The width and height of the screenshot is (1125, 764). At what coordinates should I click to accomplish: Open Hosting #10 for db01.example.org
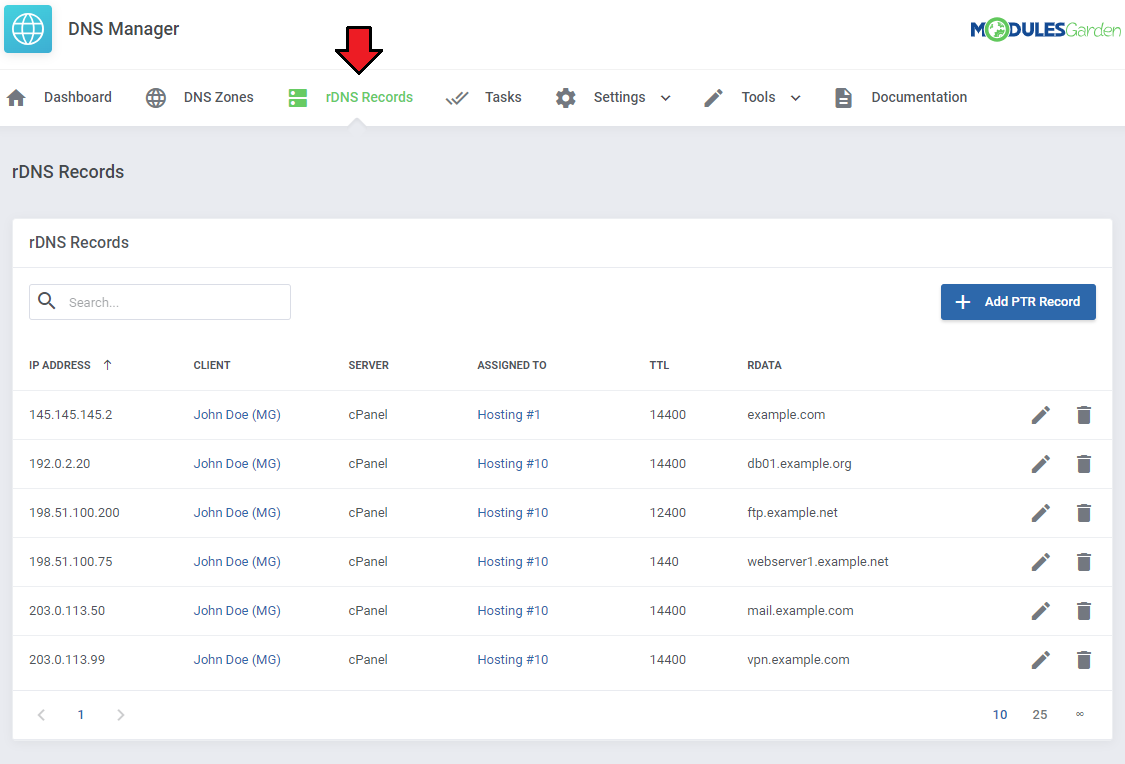click(x=513, y=464)
